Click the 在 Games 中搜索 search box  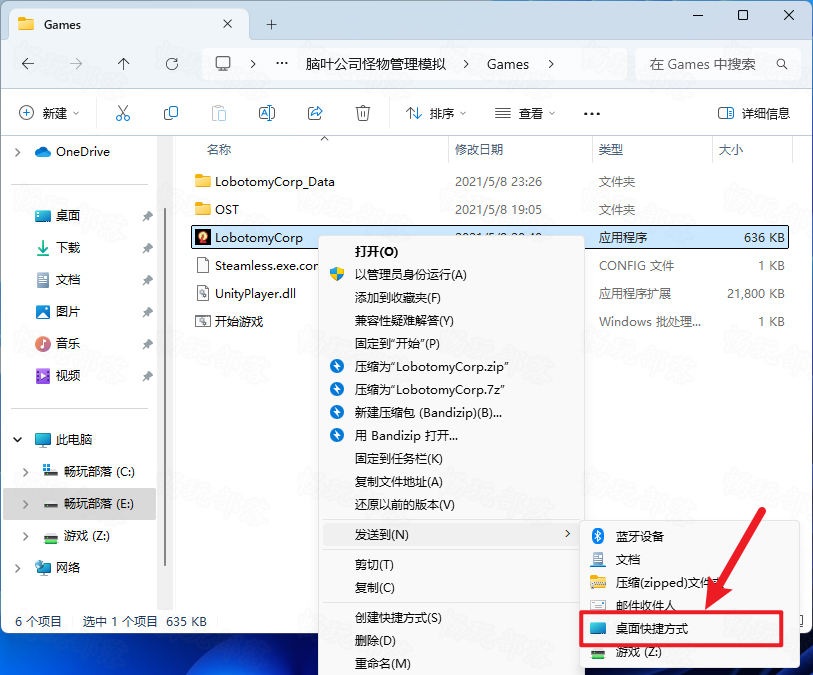pos(718,64)
